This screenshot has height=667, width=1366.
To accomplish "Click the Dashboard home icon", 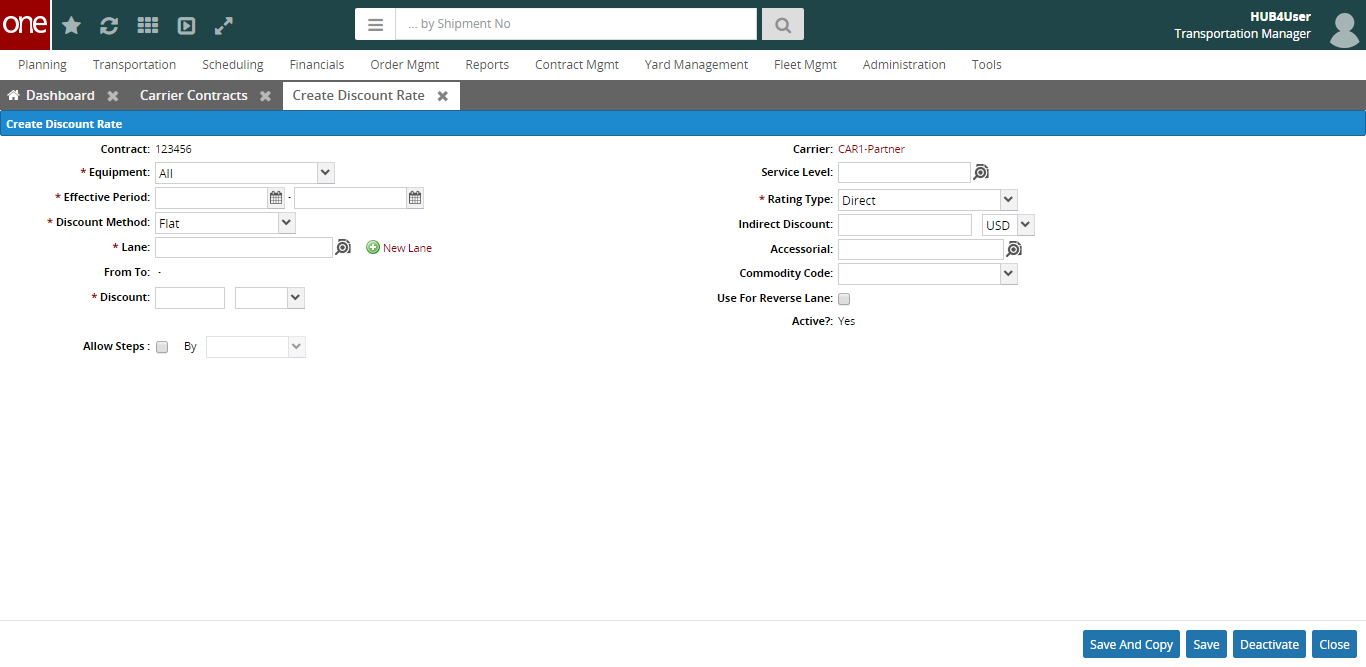I will pyautogui.click(x=14, y=95).
